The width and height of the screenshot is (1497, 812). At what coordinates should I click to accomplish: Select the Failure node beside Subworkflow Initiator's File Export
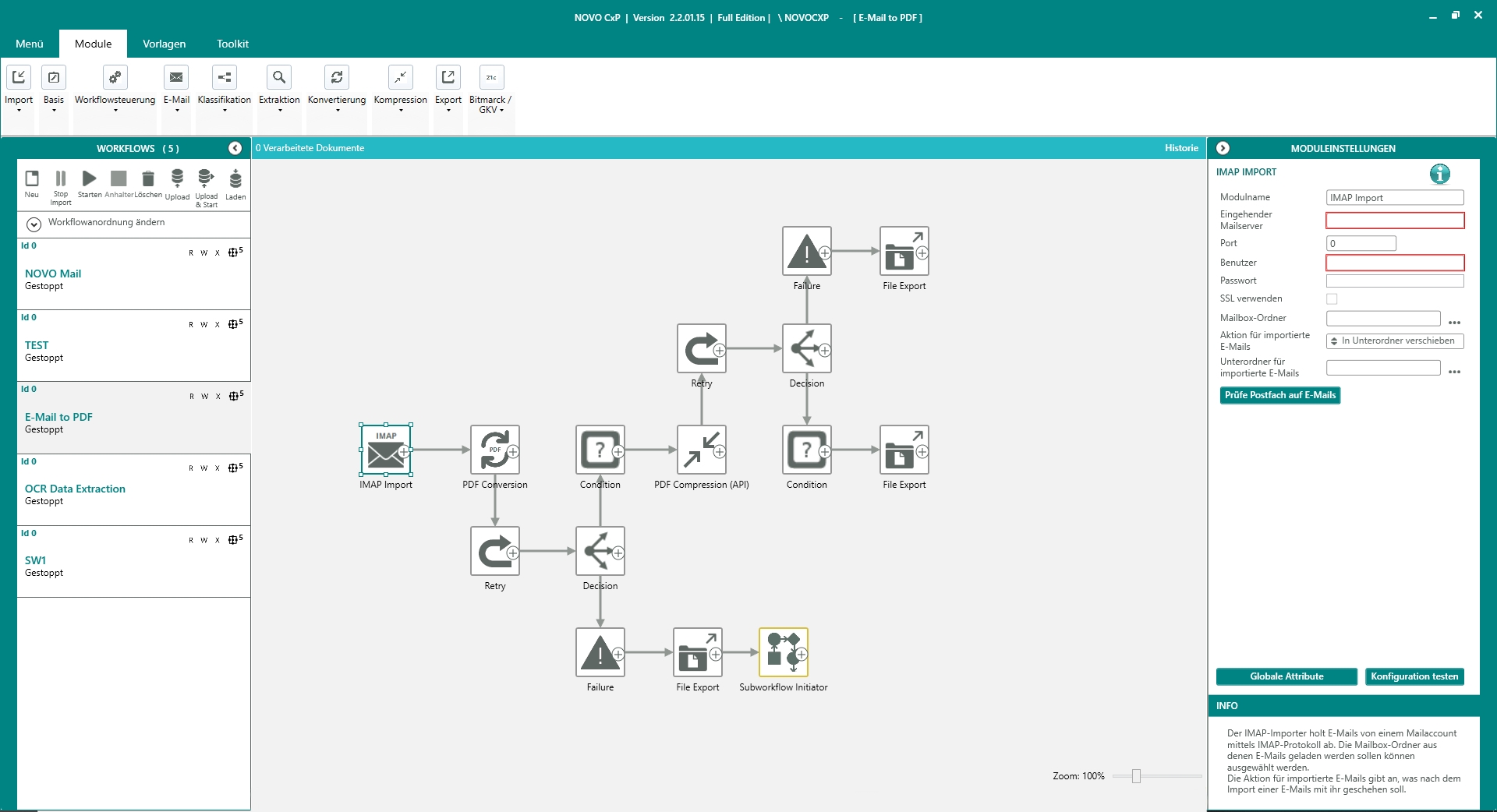[x=600, y=652]
